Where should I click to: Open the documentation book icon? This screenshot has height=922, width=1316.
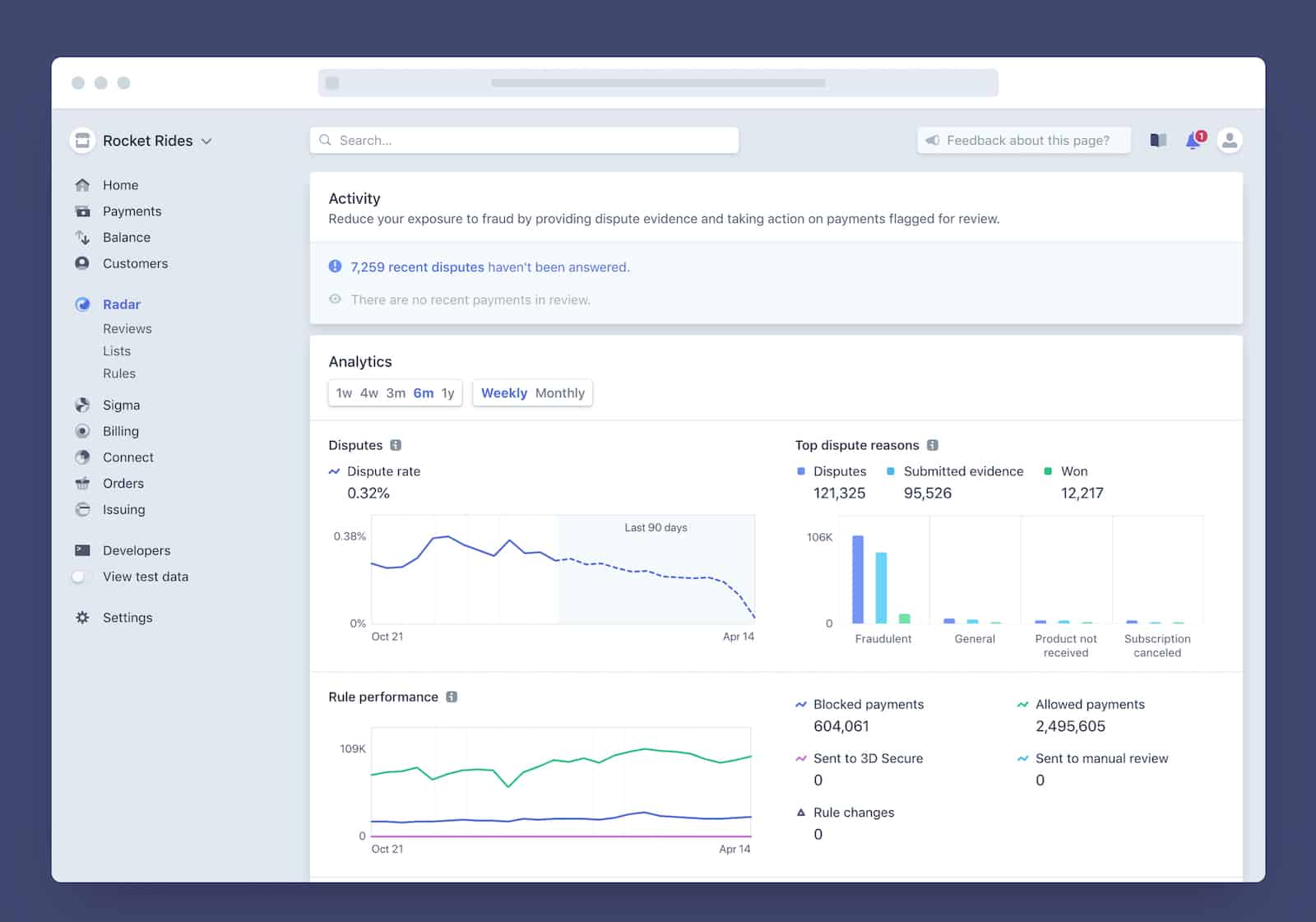(1158, 141)
